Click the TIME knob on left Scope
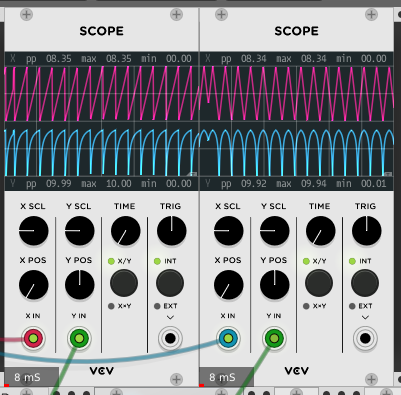 point(126,230)
